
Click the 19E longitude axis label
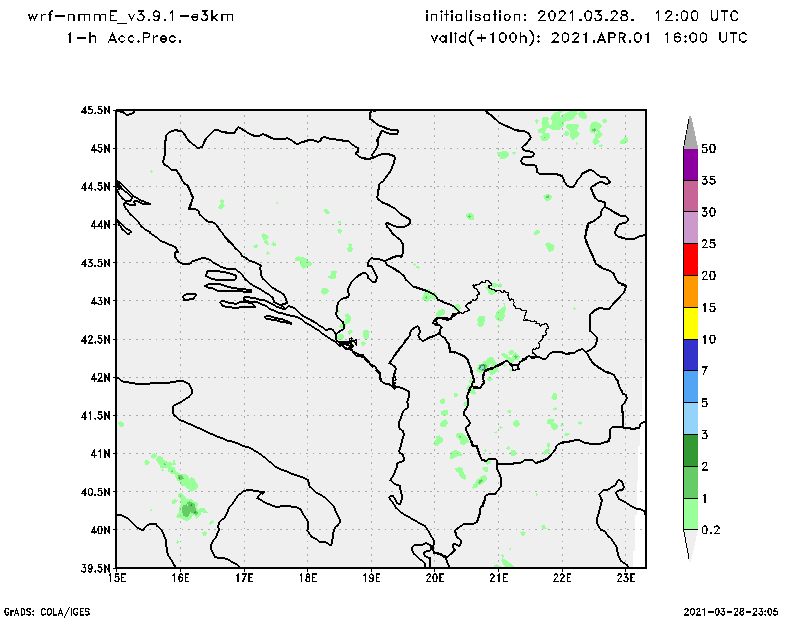[372, 578]
